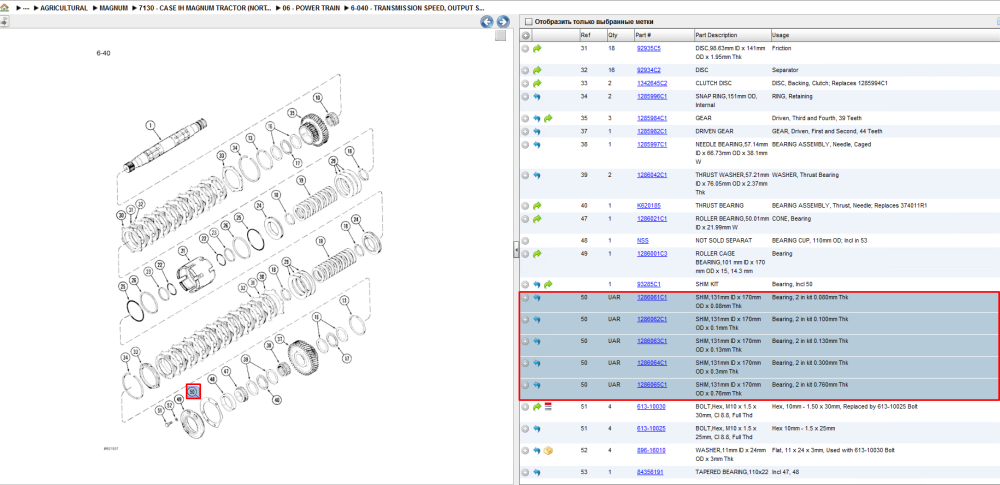Add SHIM 1286963C1 row with plus icon

tap(526, 341)
